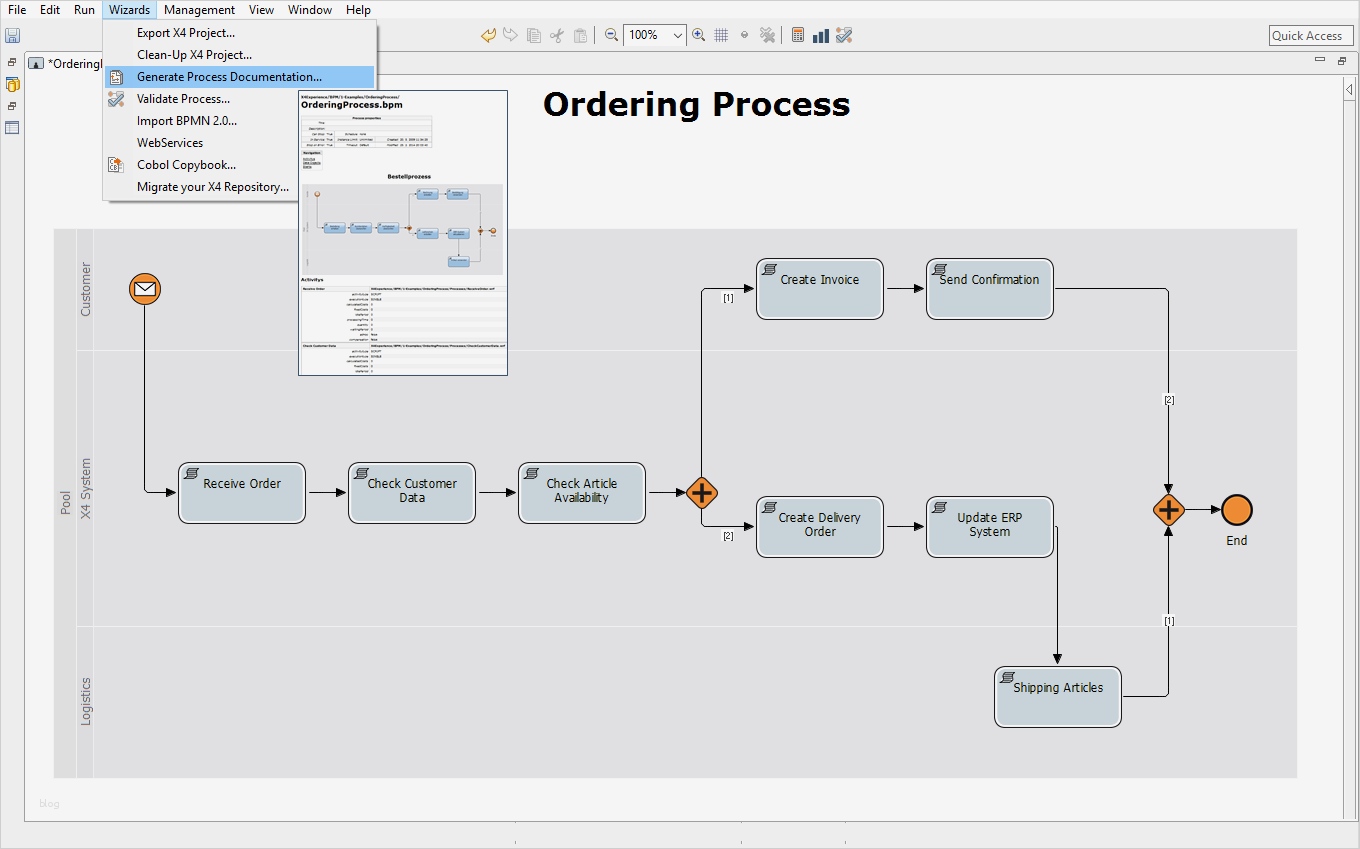Select the Shipping Articles activity

tap(1058, 697)
